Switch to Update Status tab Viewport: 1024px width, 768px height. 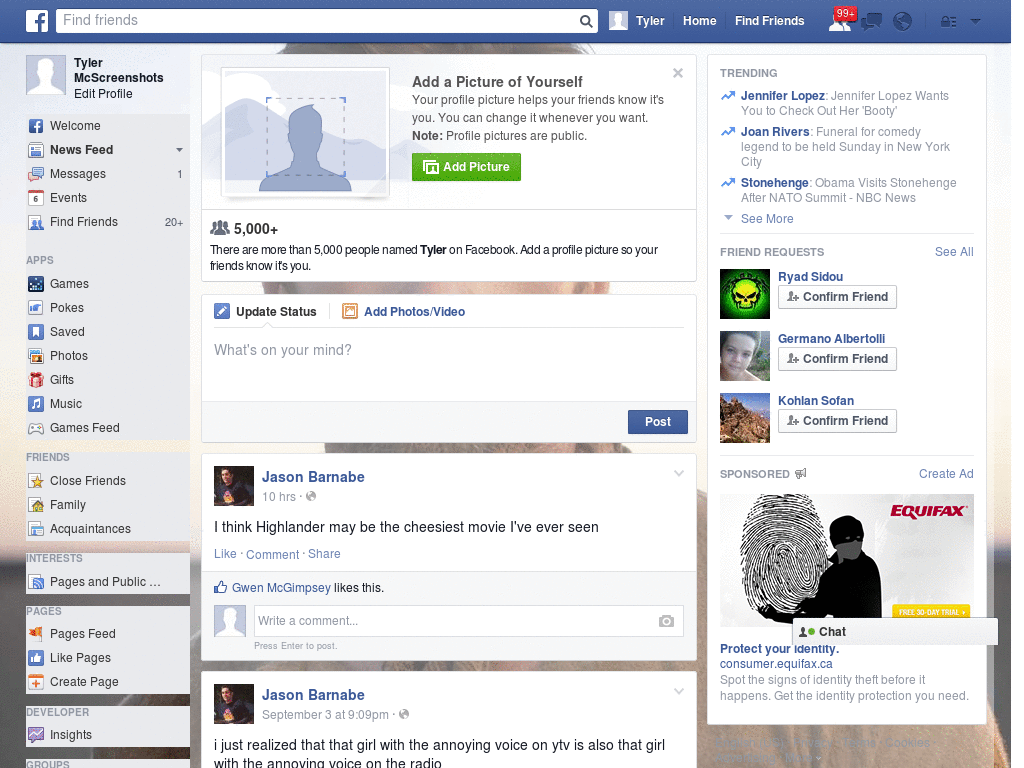coord(265,312)
